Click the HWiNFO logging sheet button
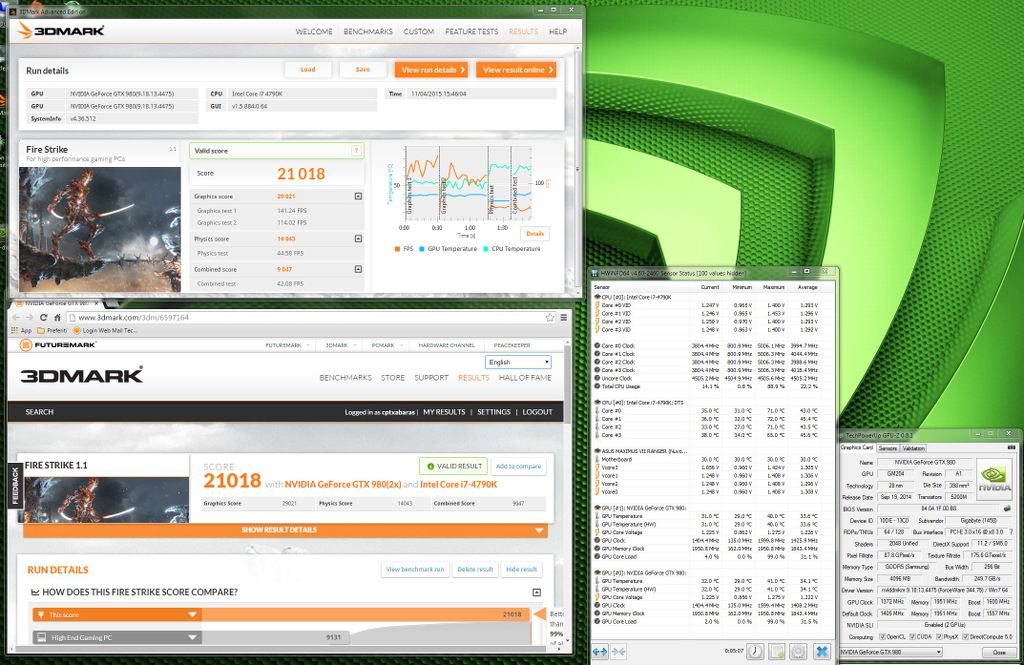This screenshot has height=665, width=1024. [x=777, y=651]
